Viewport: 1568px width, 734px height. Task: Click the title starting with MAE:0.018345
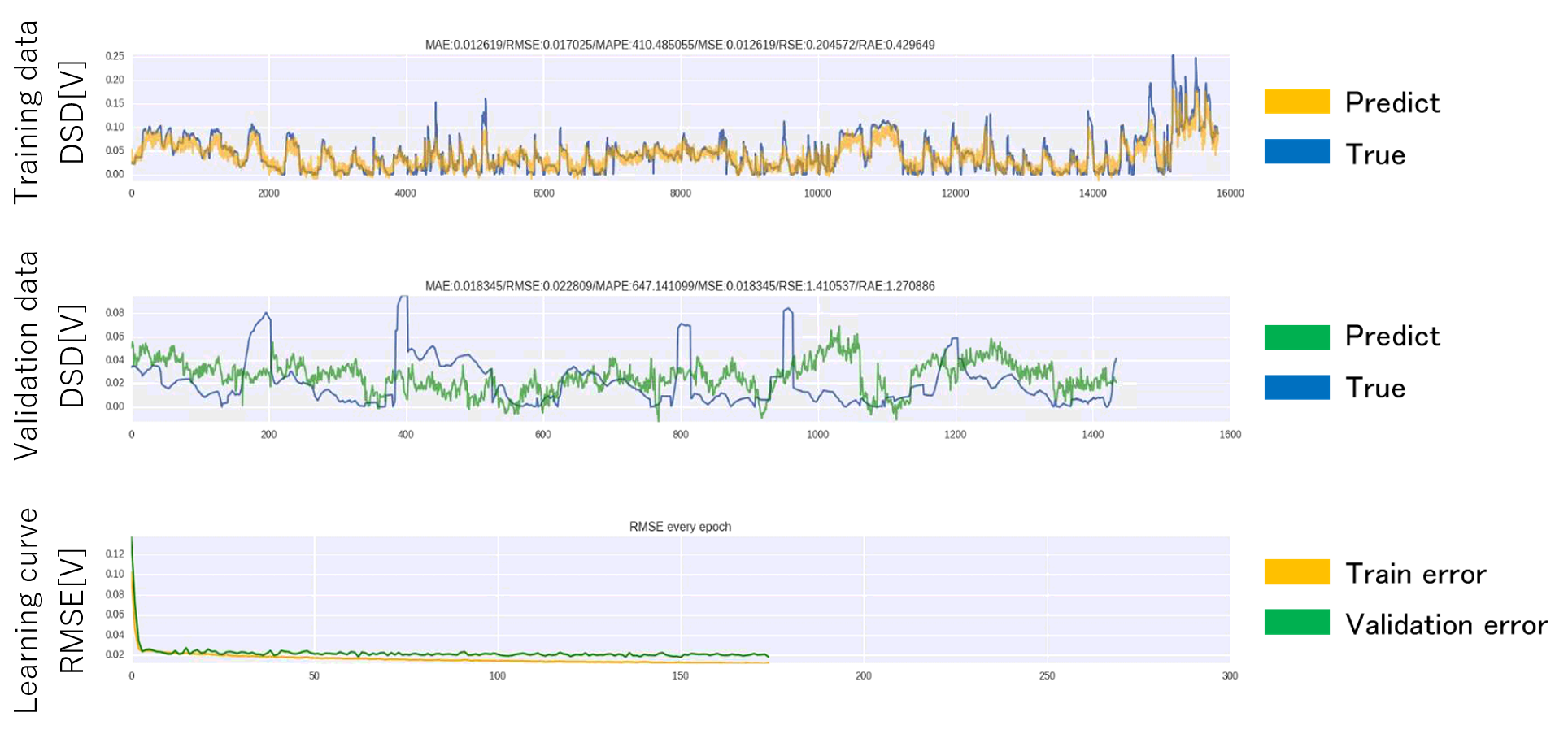(x=680, y=286)
